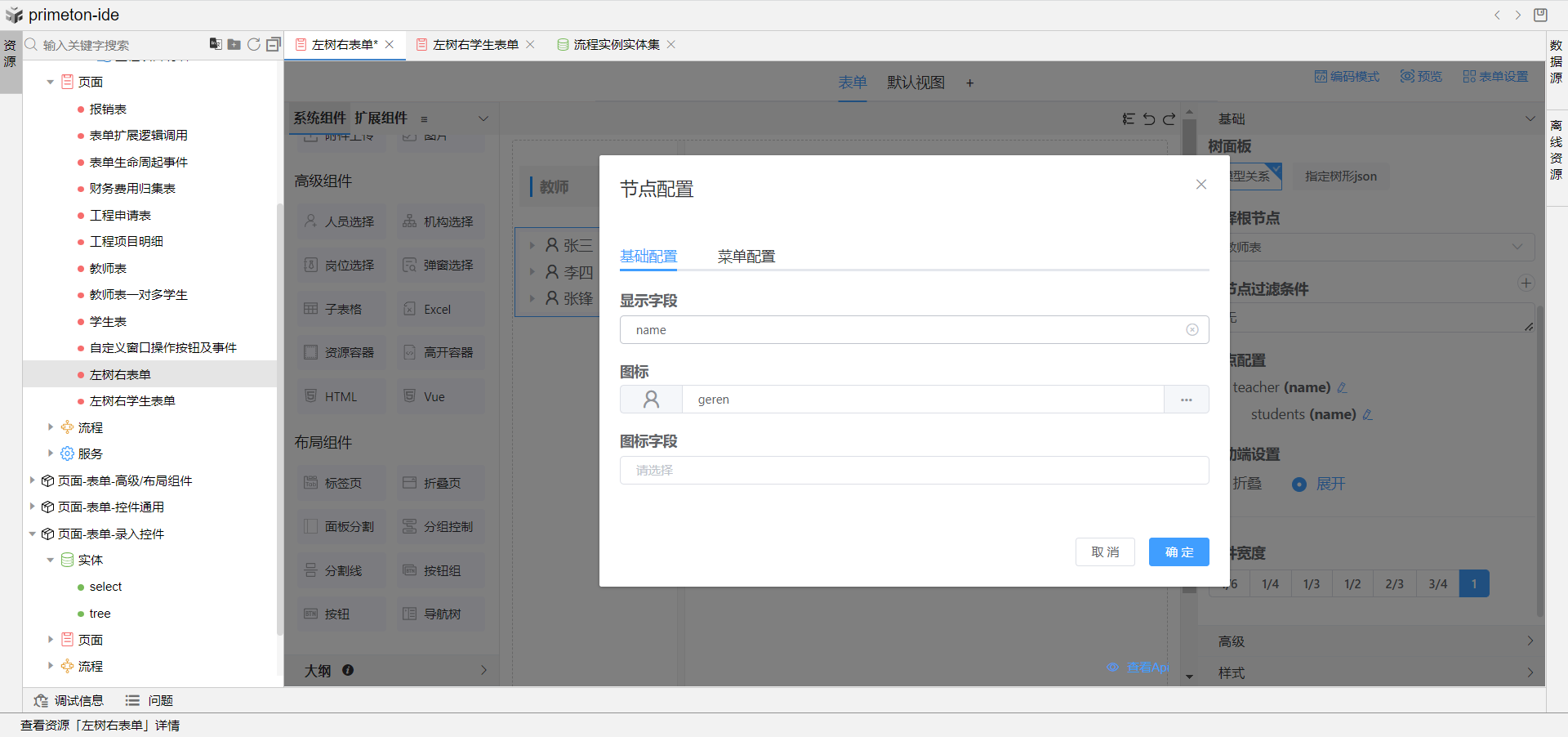
Task: Open the 图标字段 dropdown
Action: pyautogui.click(x=914, y=471)
